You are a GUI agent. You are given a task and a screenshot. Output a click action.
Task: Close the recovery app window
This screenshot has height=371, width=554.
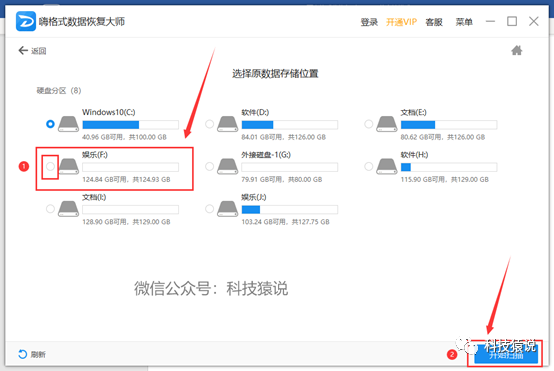534,22
